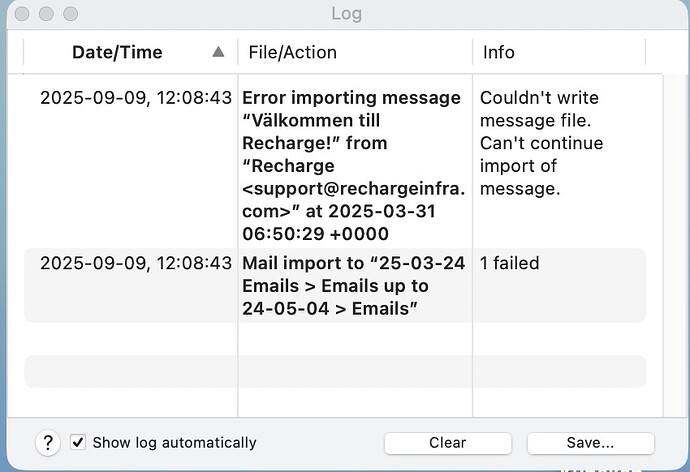Click the Log window title text

point(346,14)
